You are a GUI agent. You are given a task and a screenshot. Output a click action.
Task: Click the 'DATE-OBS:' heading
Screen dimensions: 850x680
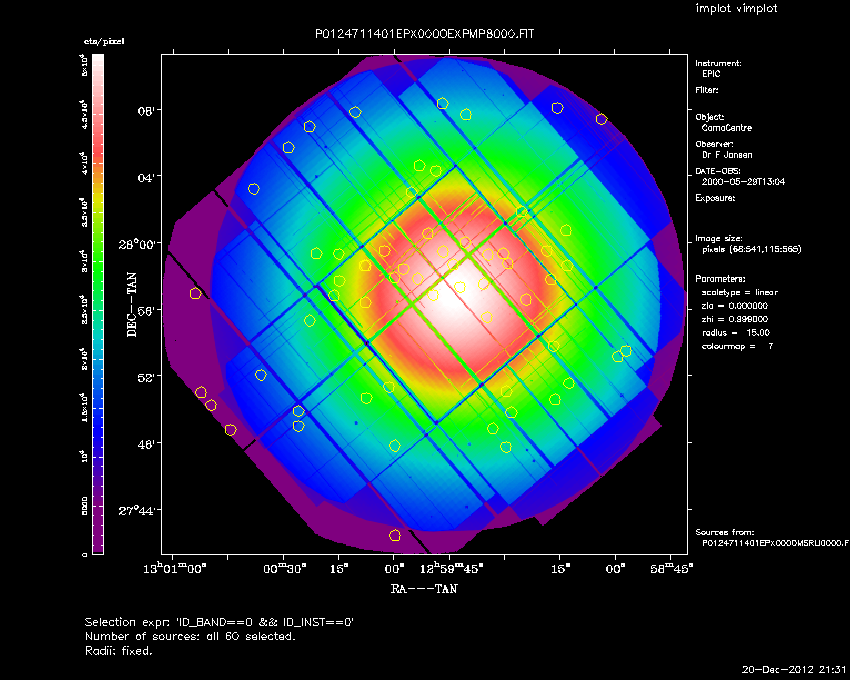[717, 171]
